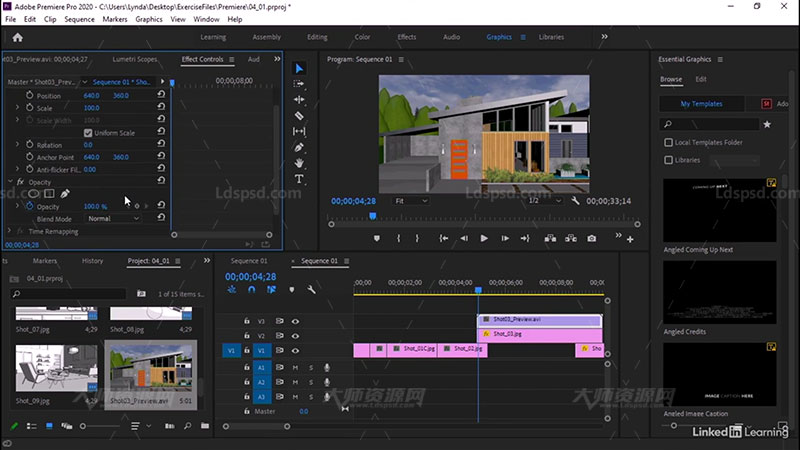Select the Ripple Edit tool
The width and height of the screenshot is (800, 450).
(299, 99)
